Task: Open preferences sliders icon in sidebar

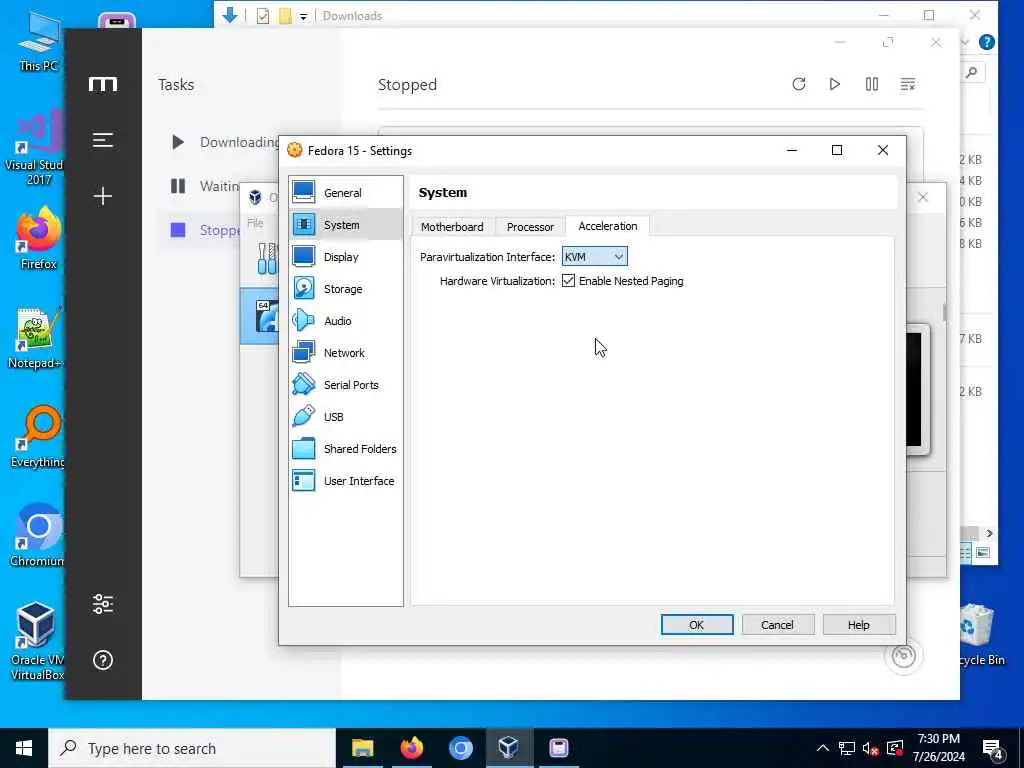Action: [x=103, y=604]
